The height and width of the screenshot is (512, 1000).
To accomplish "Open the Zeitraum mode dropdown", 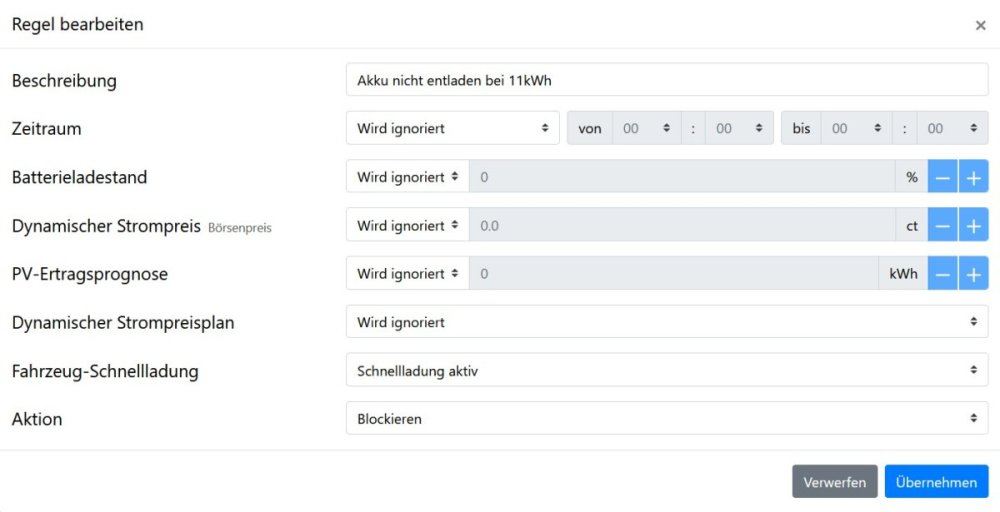I will [x=452, y=129].
